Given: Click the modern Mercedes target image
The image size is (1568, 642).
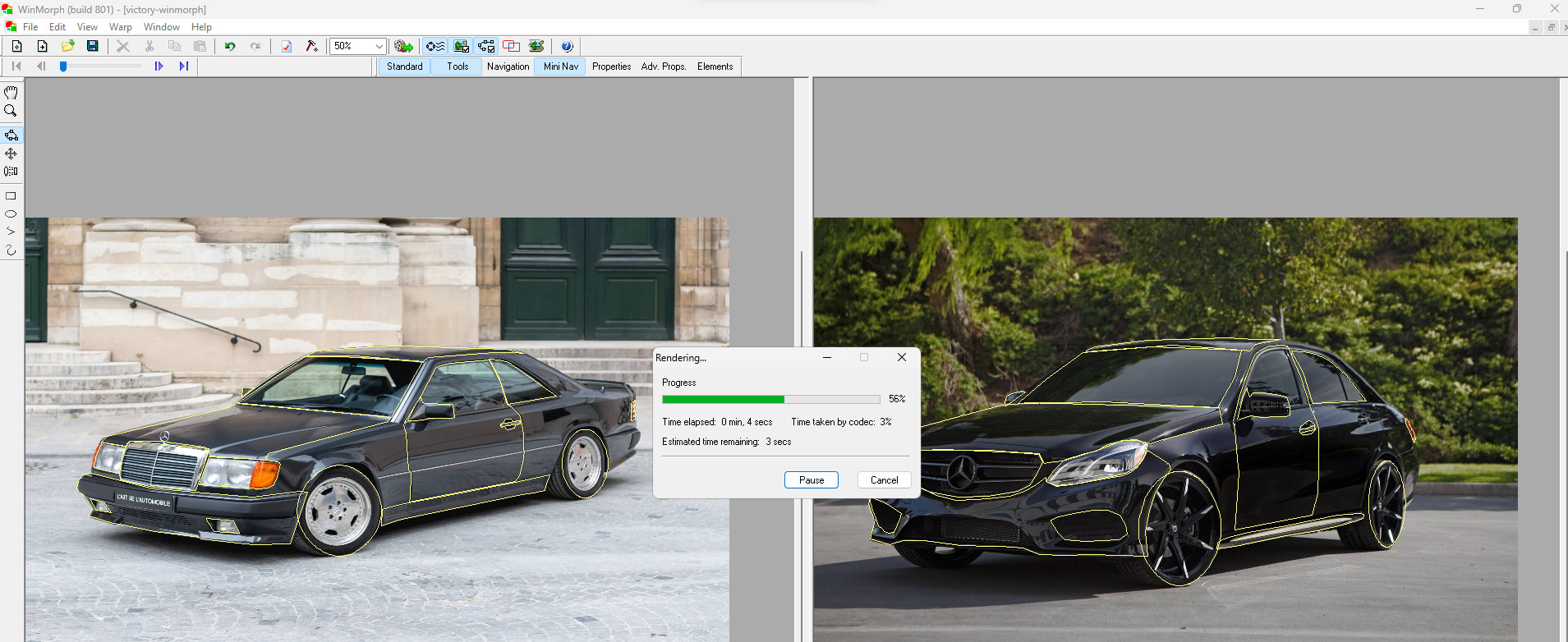Looking at the screenshot, I should tap(1166, 429).
